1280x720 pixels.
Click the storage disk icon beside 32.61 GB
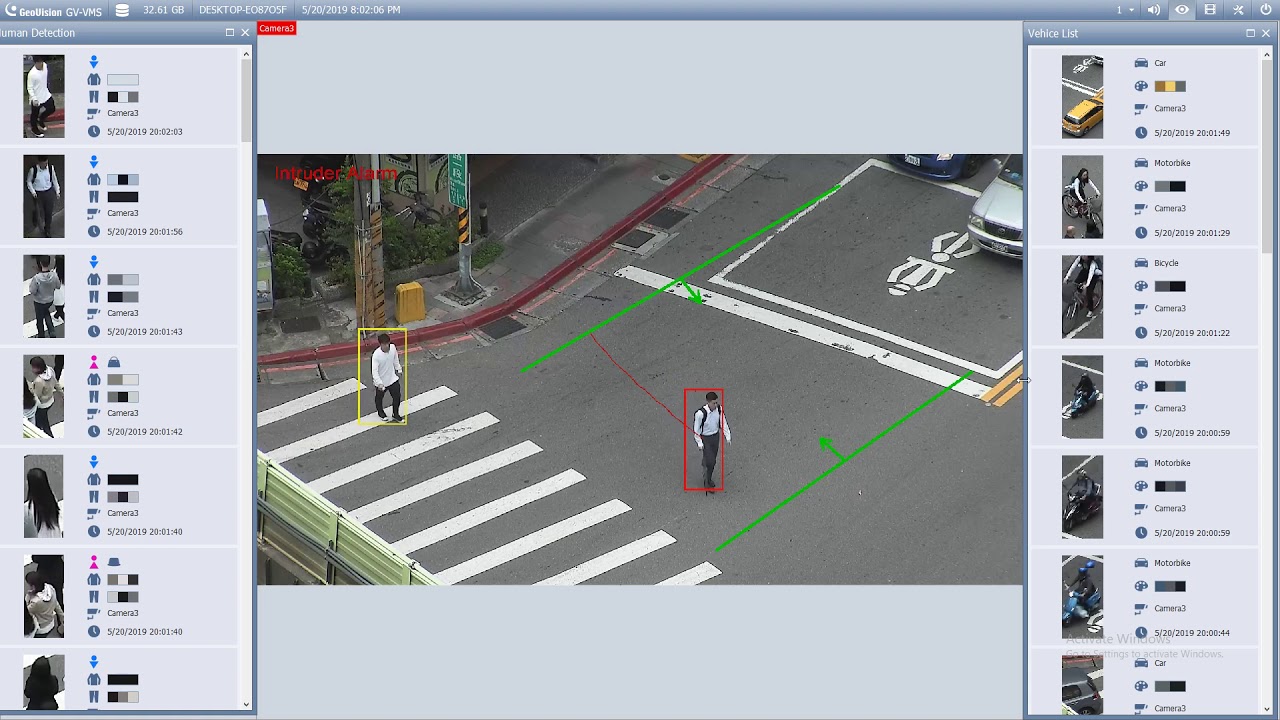(122, 10)
